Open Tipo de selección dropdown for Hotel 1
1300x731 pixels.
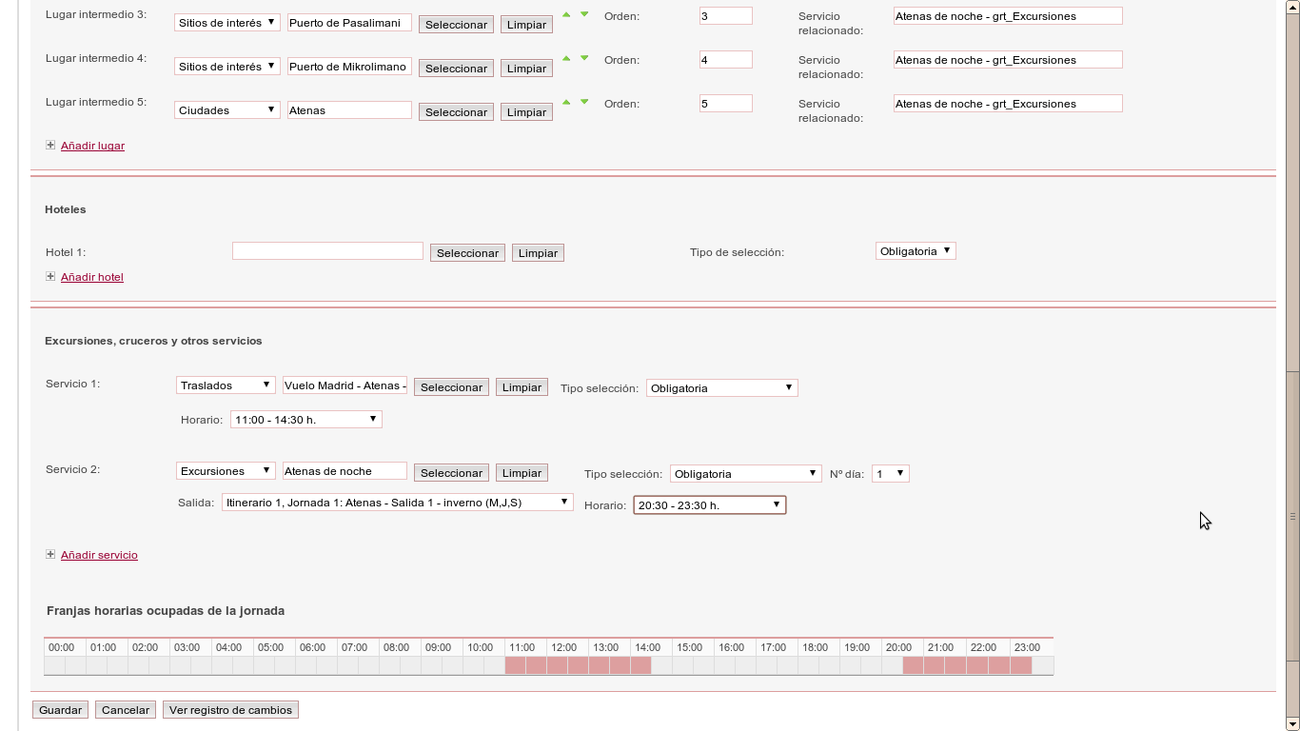pyautogui.click(x=915, y=250)
